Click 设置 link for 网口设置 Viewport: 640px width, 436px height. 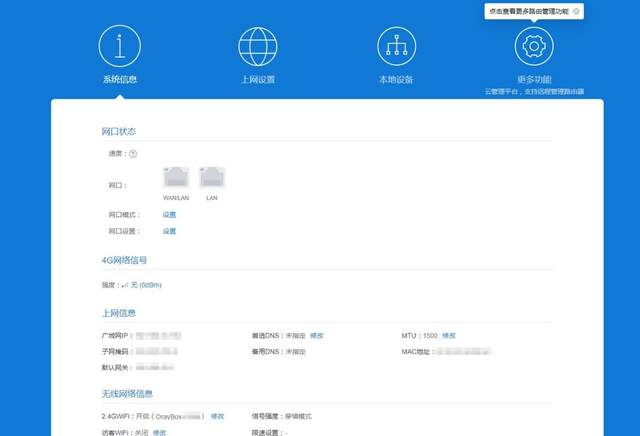169,231
